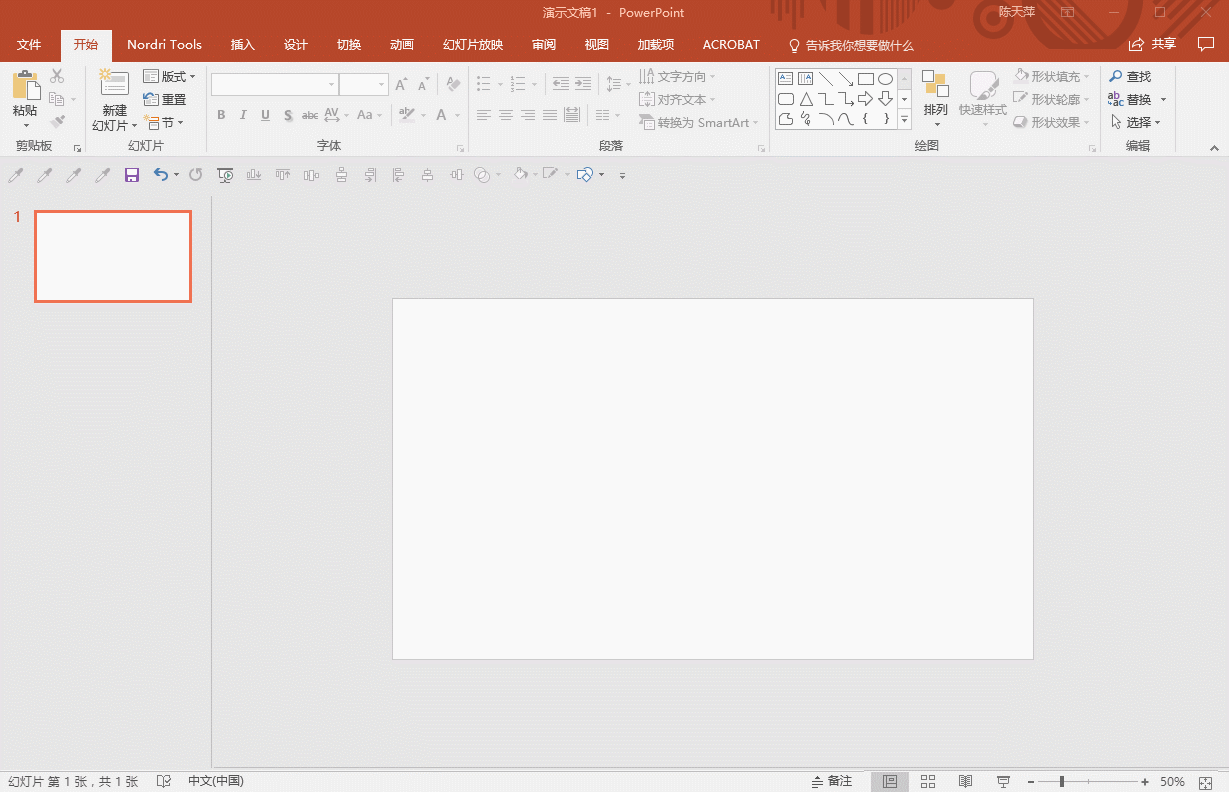This screenshot has height=792, width=1229.
Task: Open the 文字方向 text direction dropdown
Action: (x=677, y=77)
